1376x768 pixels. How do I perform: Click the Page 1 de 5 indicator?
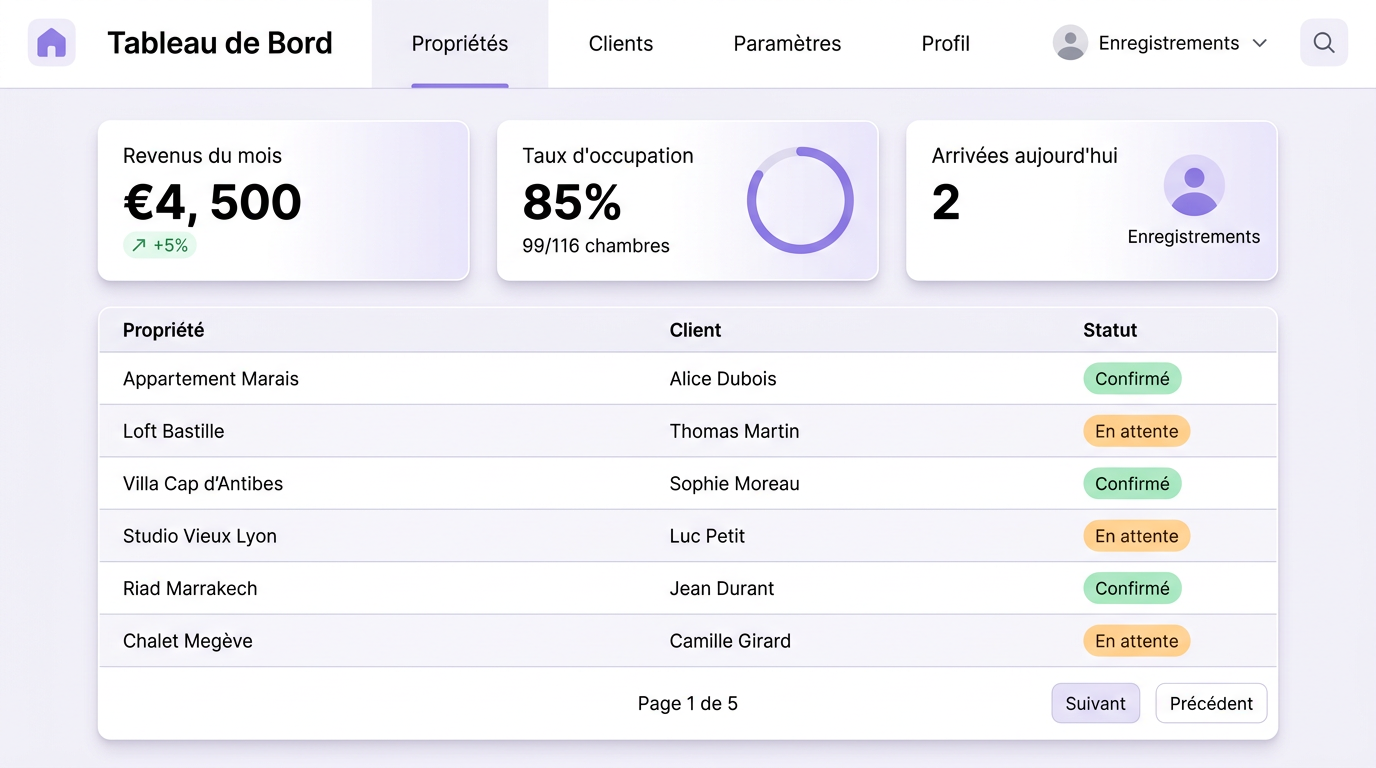point(688,703)
